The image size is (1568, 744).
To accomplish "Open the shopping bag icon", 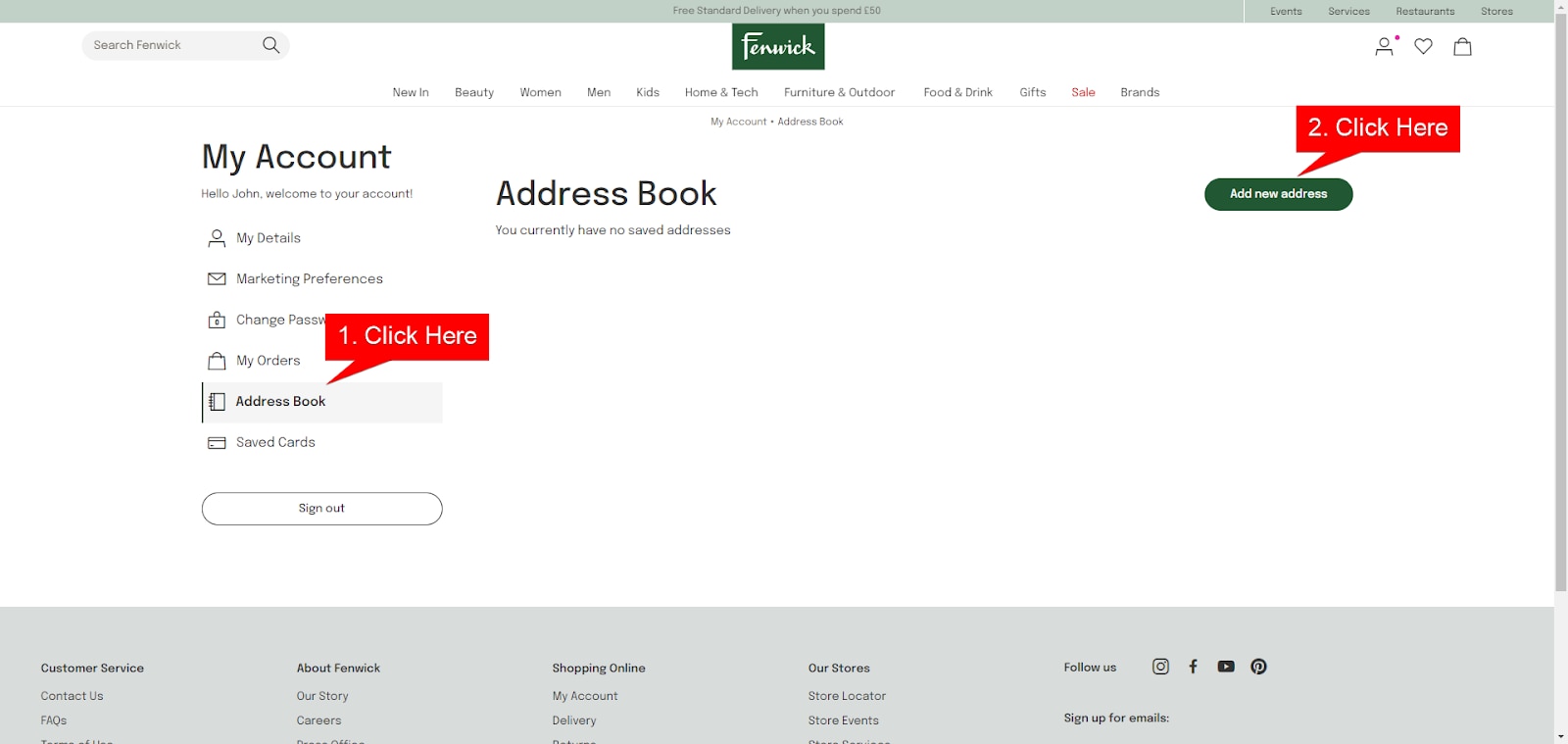I will pos(1462,46).
